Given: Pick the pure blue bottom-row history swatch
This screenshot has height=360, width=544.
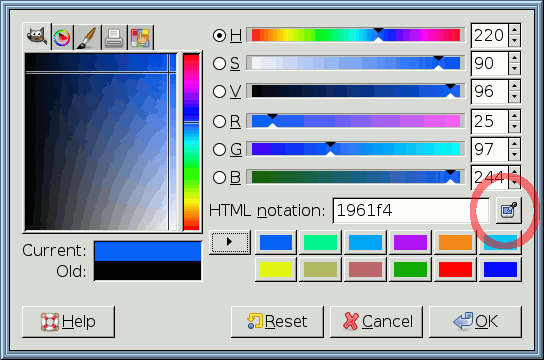Looking at the screenshot, I should pyautogui.click(x=500, y=269).
